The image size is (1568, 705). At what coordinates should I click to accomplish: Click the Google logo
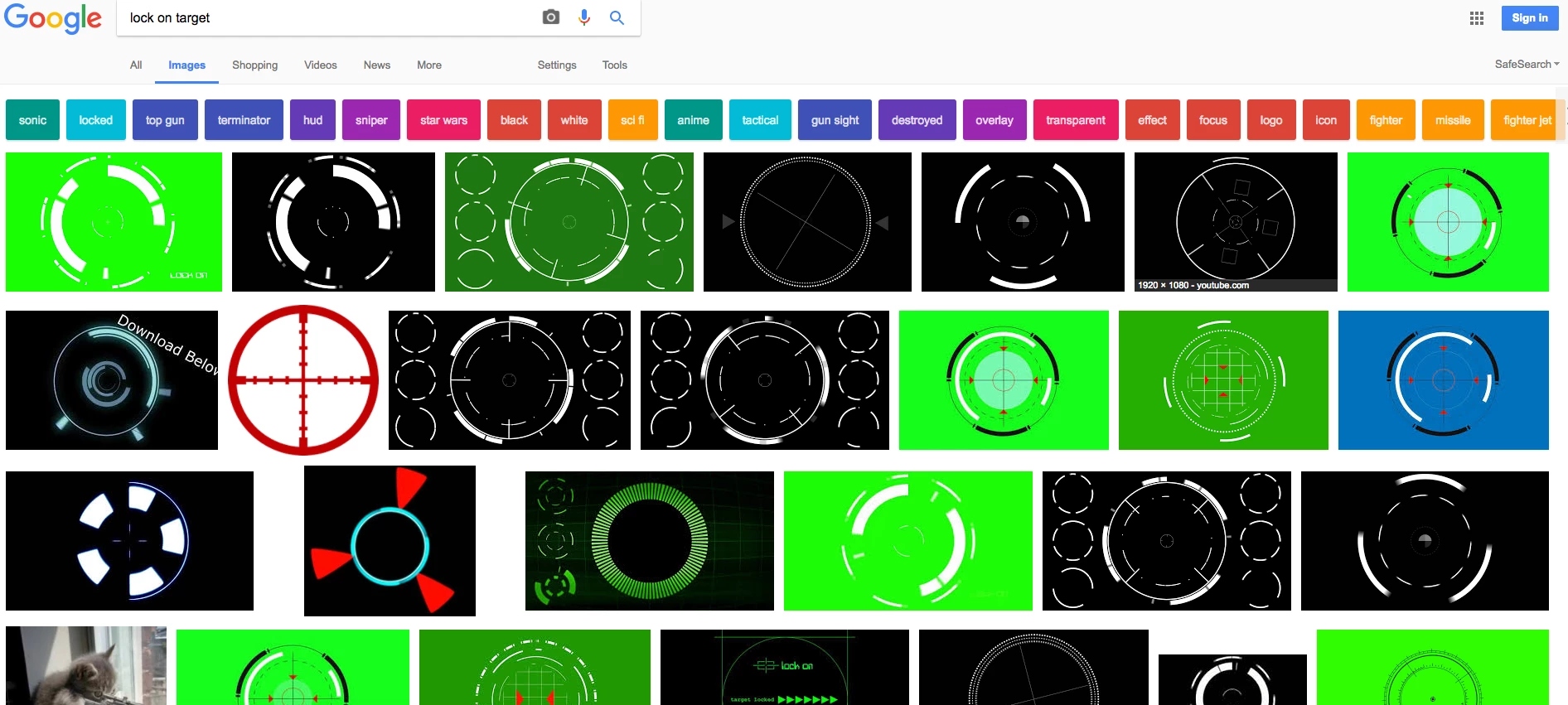[53, 18]
